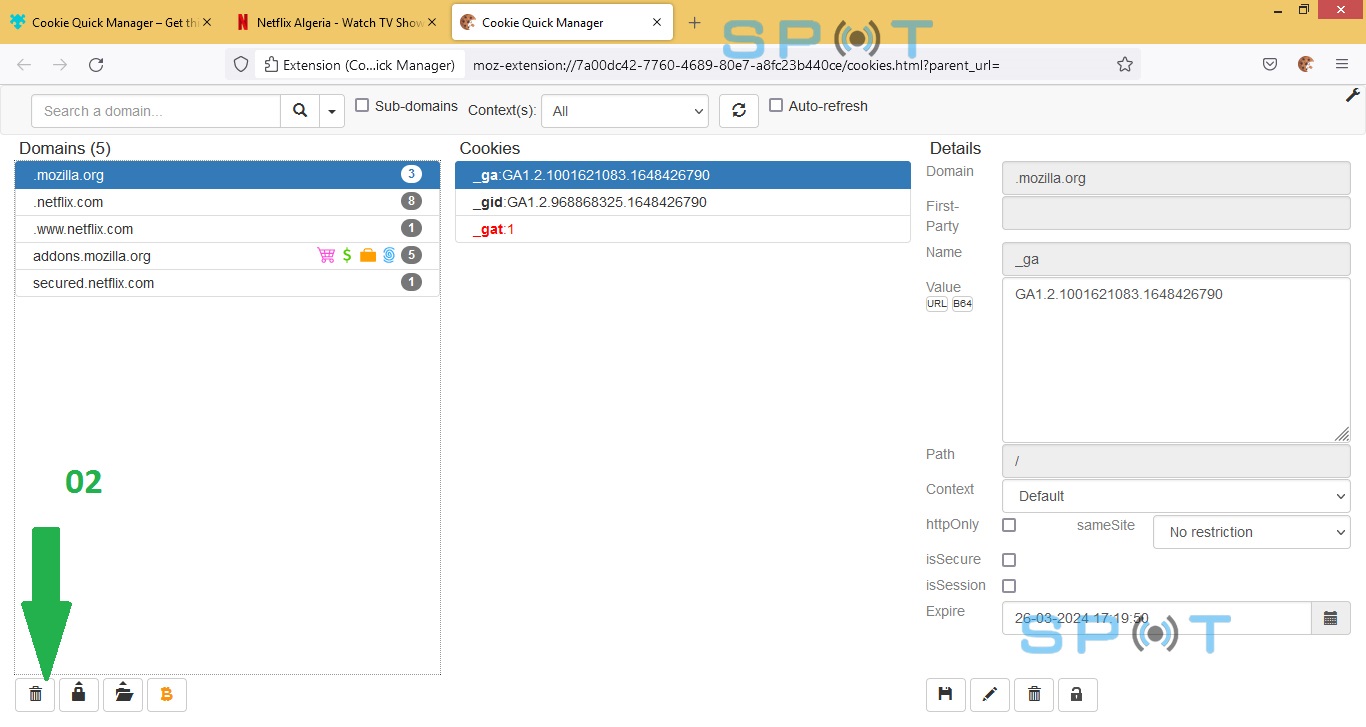
Task: Select the _gid cookie row
Action: pos(683,202)
